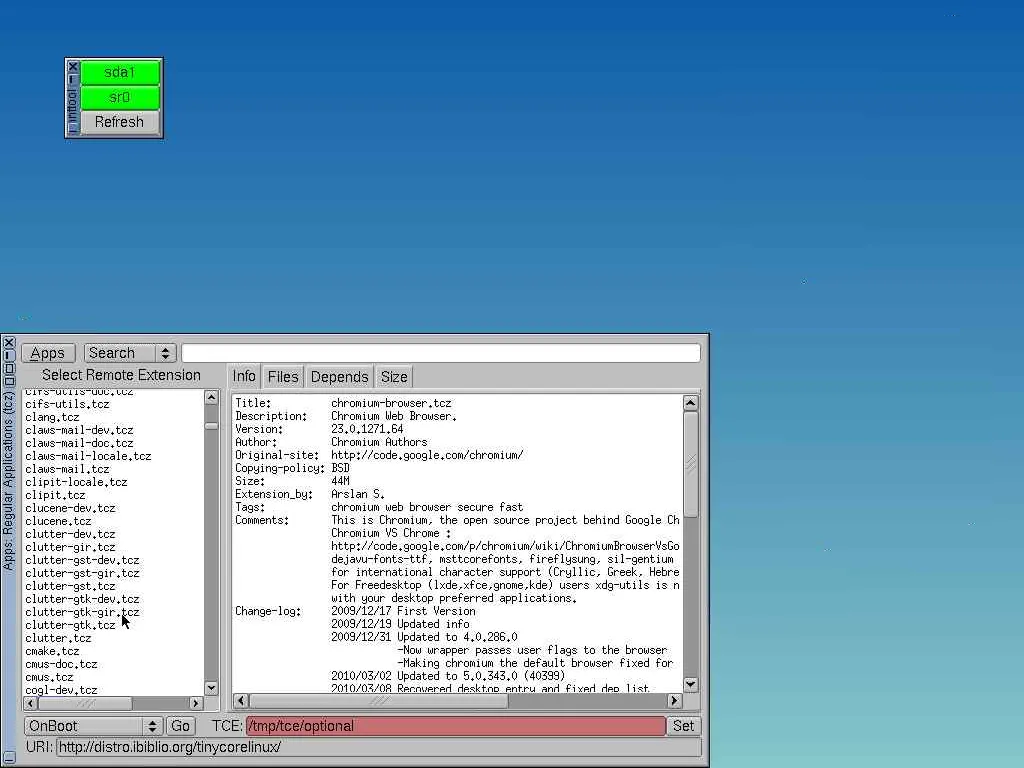The width and height of the screenshot is (1024, 768).
Task: Click the Set button for the TCE directory
Action: (684, 726)
